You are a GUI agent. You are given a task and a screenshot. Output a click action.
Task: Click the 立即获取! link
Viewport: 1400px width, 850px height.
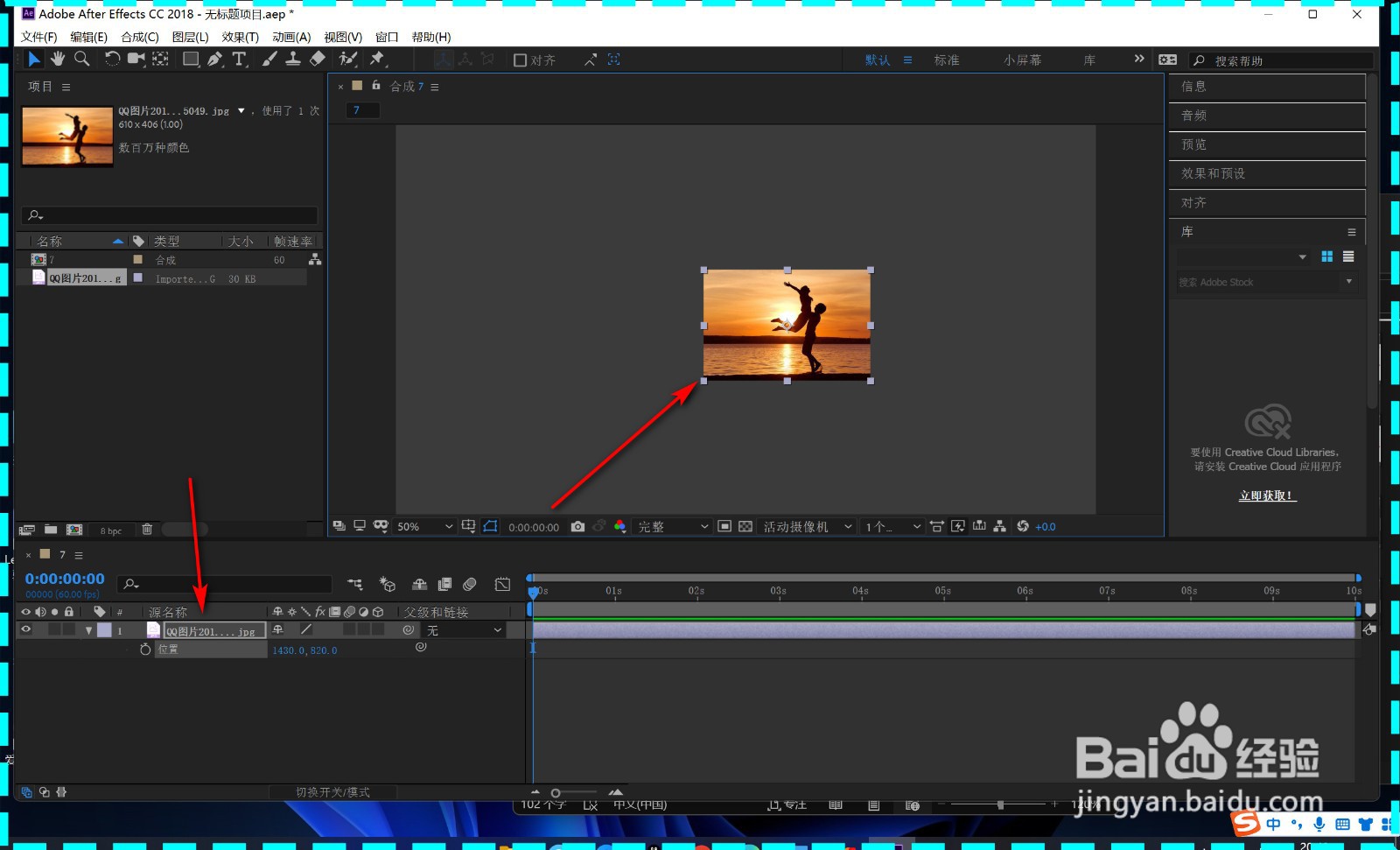pyautogui.click(x=1267, y=495)
